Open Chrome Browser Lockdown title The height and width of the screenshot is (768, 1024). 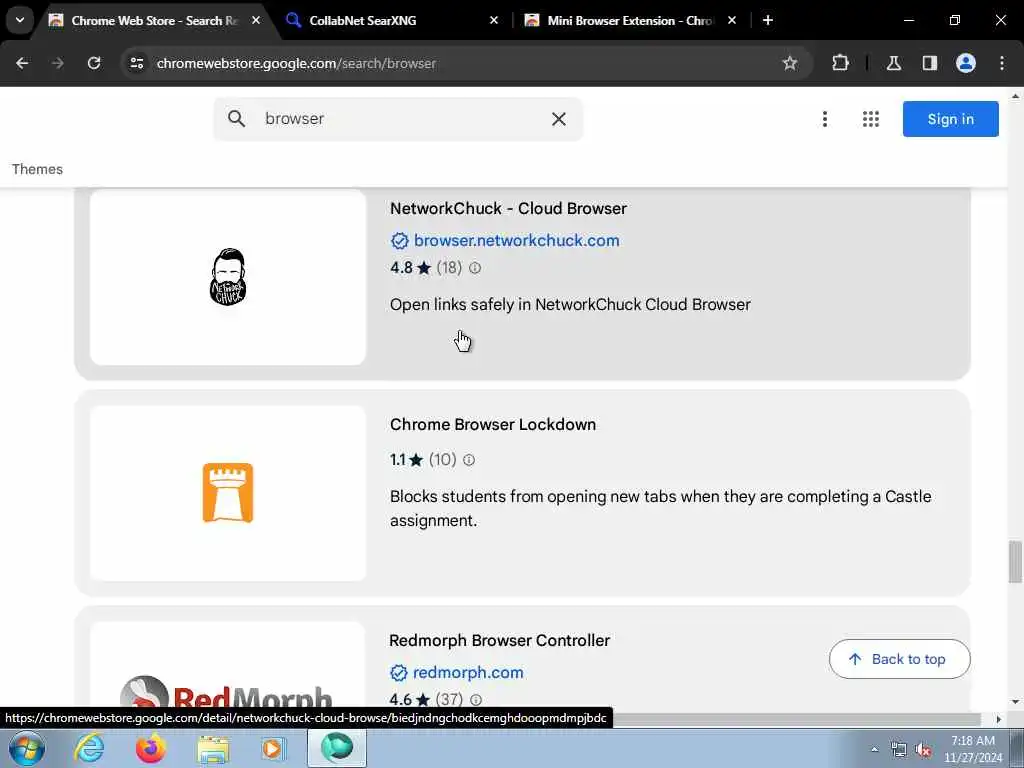point(493,424)
